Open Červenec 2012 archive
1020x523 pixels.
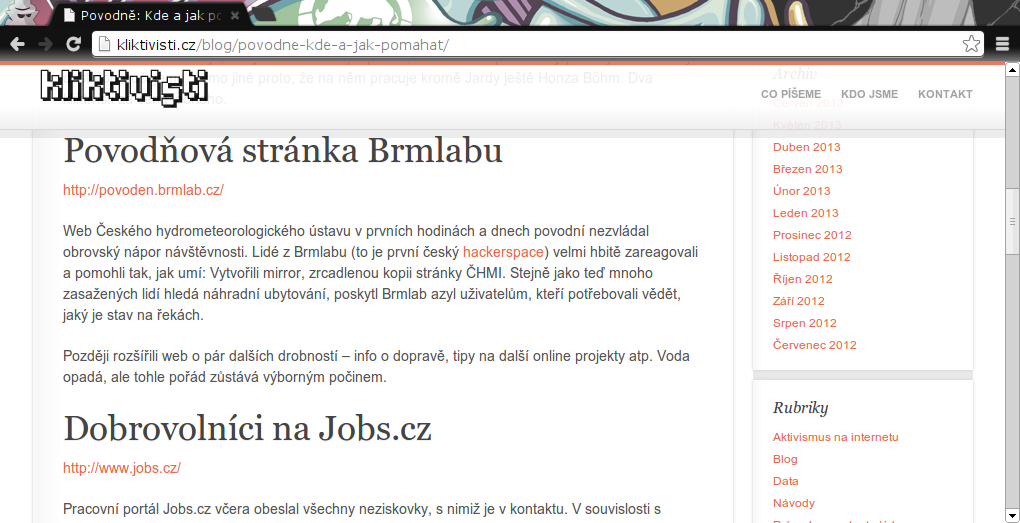tap(814, 345)
